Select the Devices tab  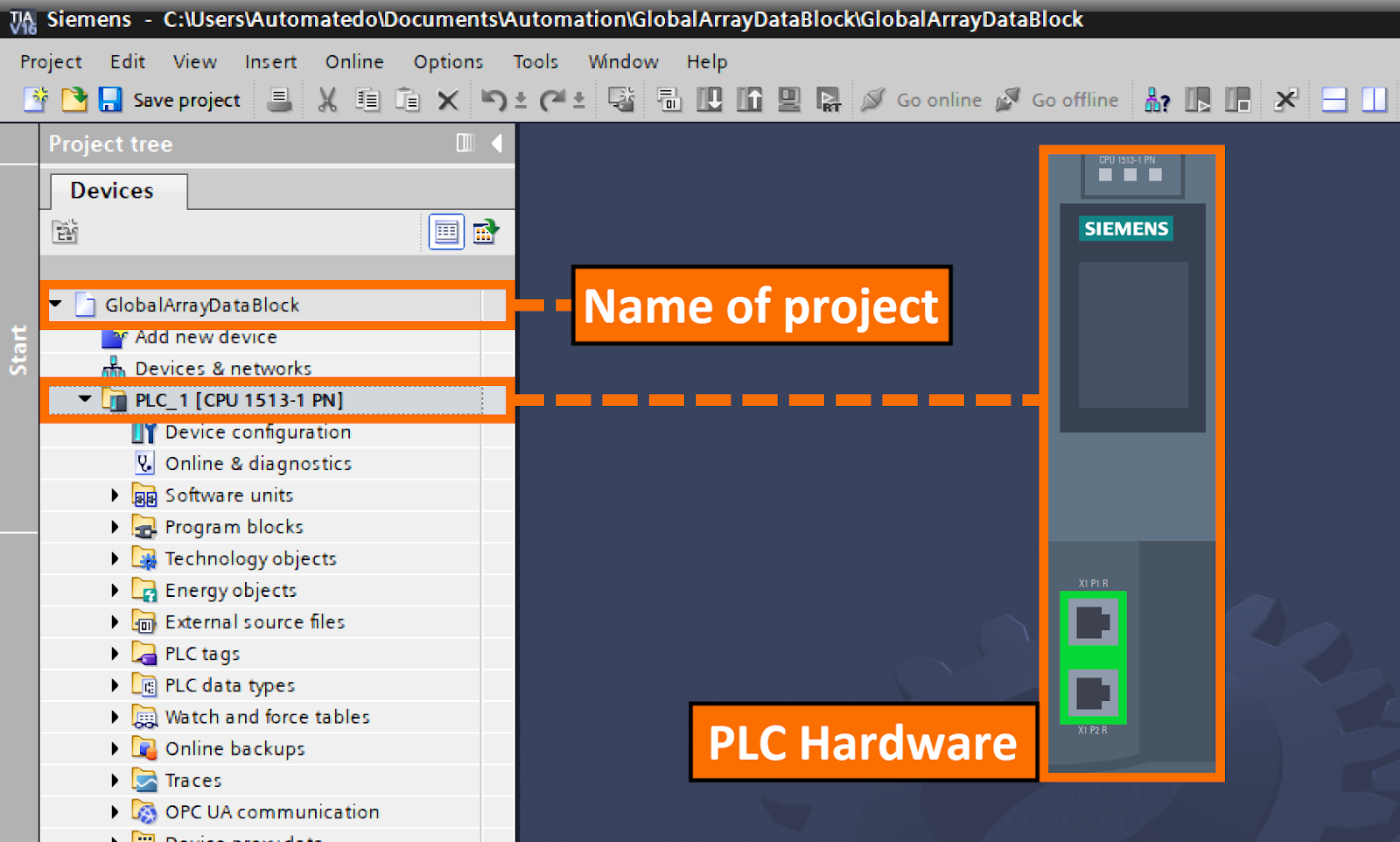(x=118, y=191)
